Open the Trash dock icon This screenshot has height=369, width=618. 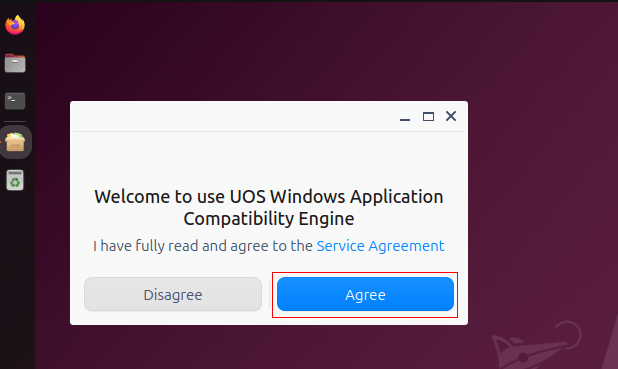click(x=15, y=180)
